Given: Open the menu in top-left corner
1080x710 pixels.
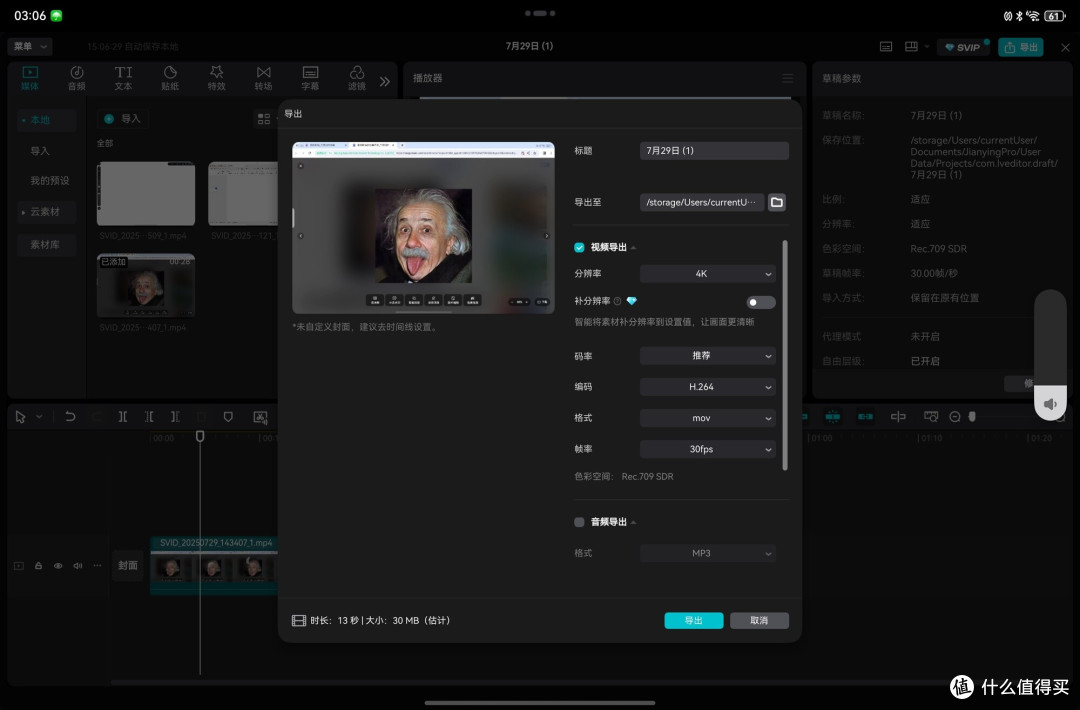Looking at the screenshot, I should click(30, 46).
